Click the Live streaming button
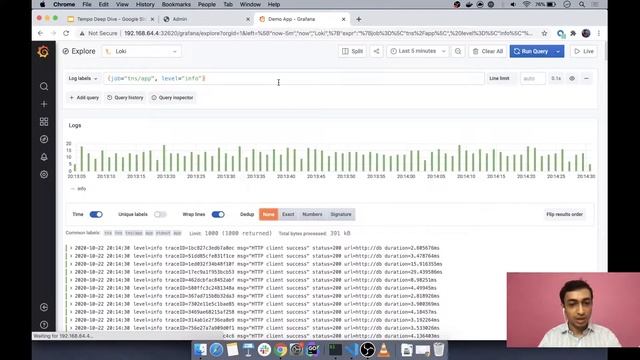640x360 pixels. click(584, 51)
